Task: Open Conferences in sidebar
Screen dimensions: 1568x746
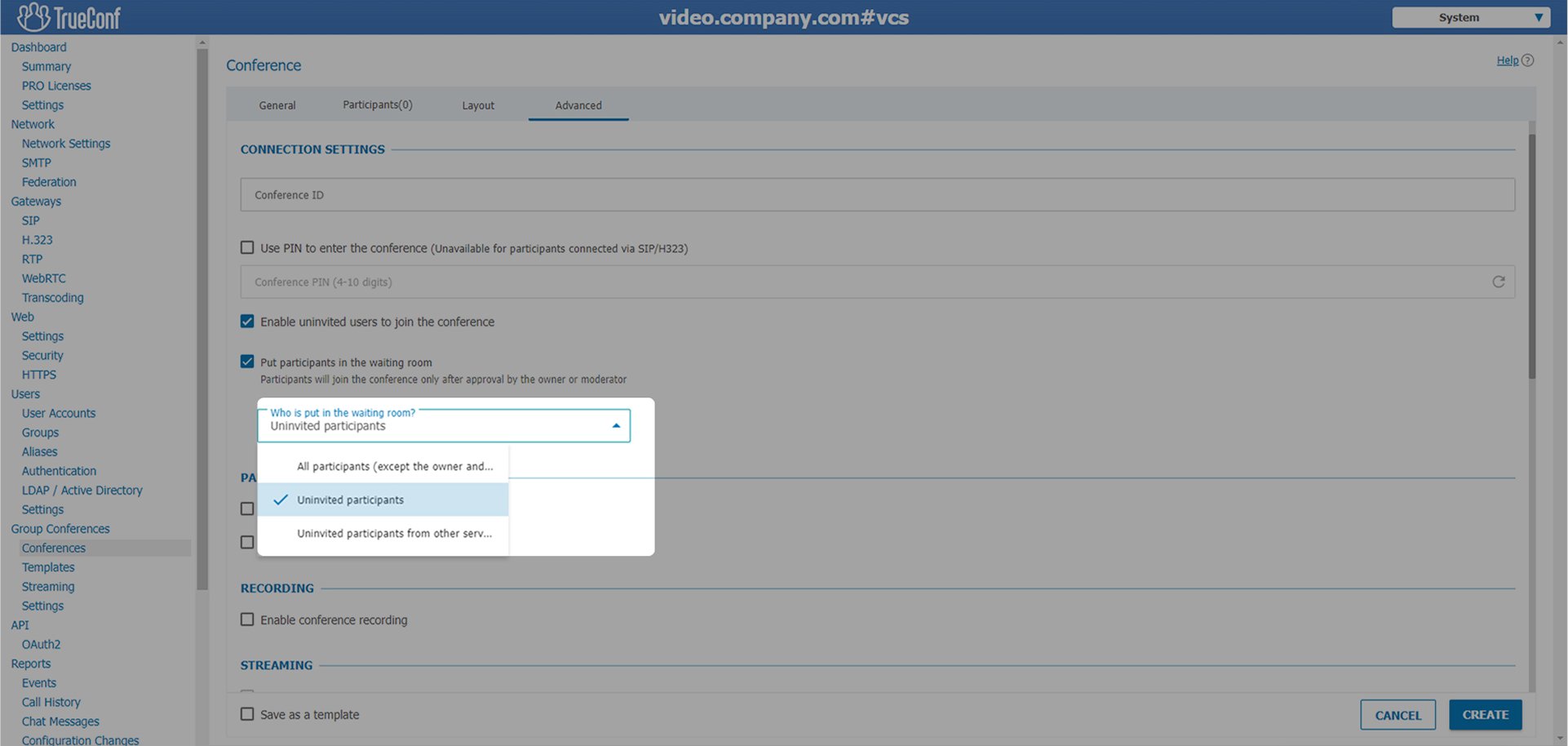Action: coord(54,548)
